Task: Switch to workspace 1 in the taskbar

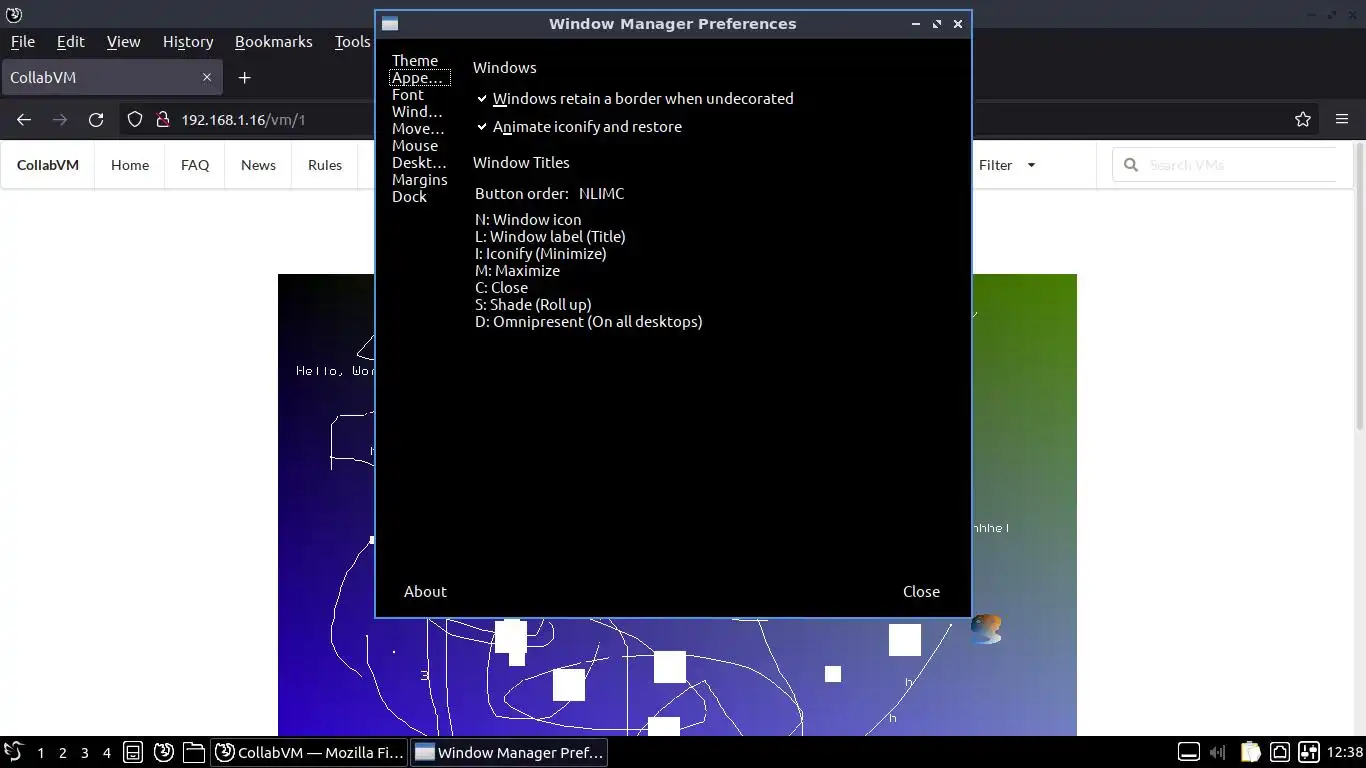Action: point(40,752)
